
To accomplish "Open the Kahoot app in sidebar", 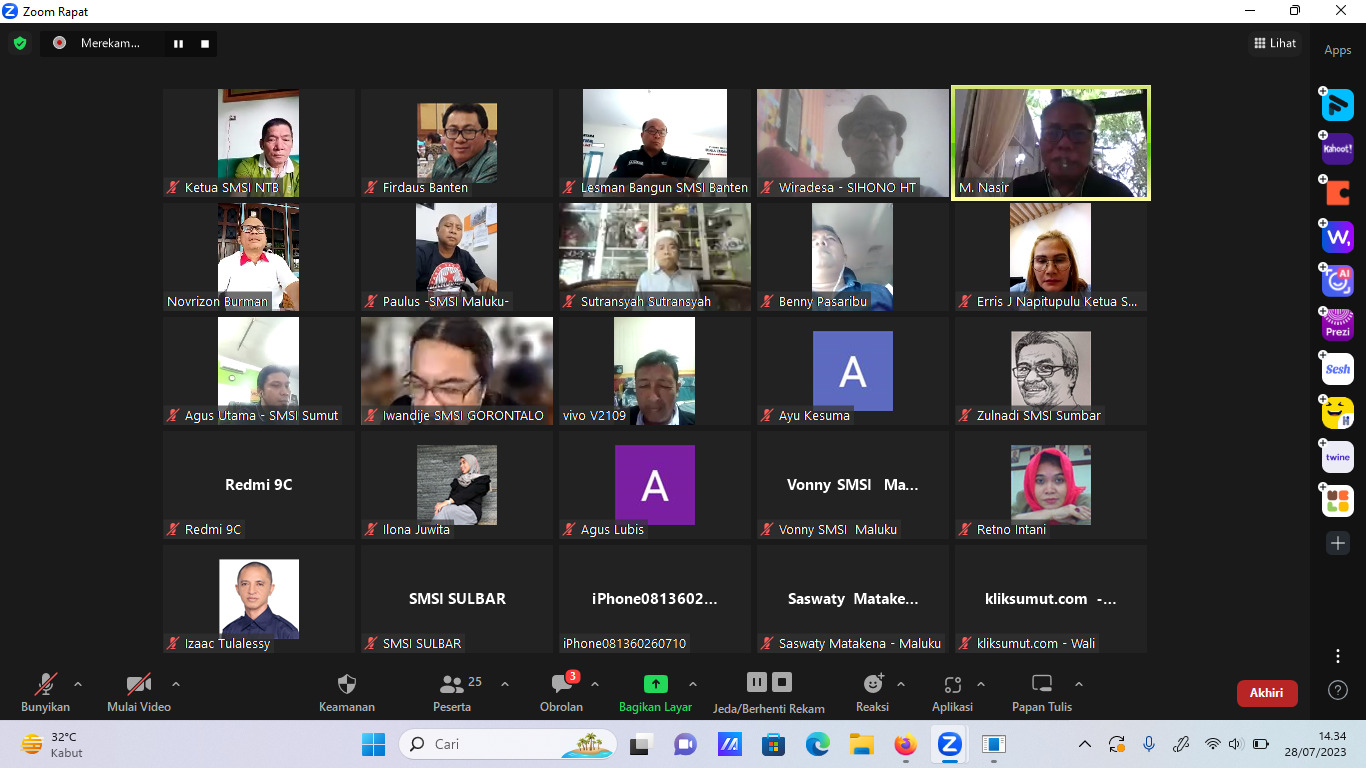I will (1338, 149).
